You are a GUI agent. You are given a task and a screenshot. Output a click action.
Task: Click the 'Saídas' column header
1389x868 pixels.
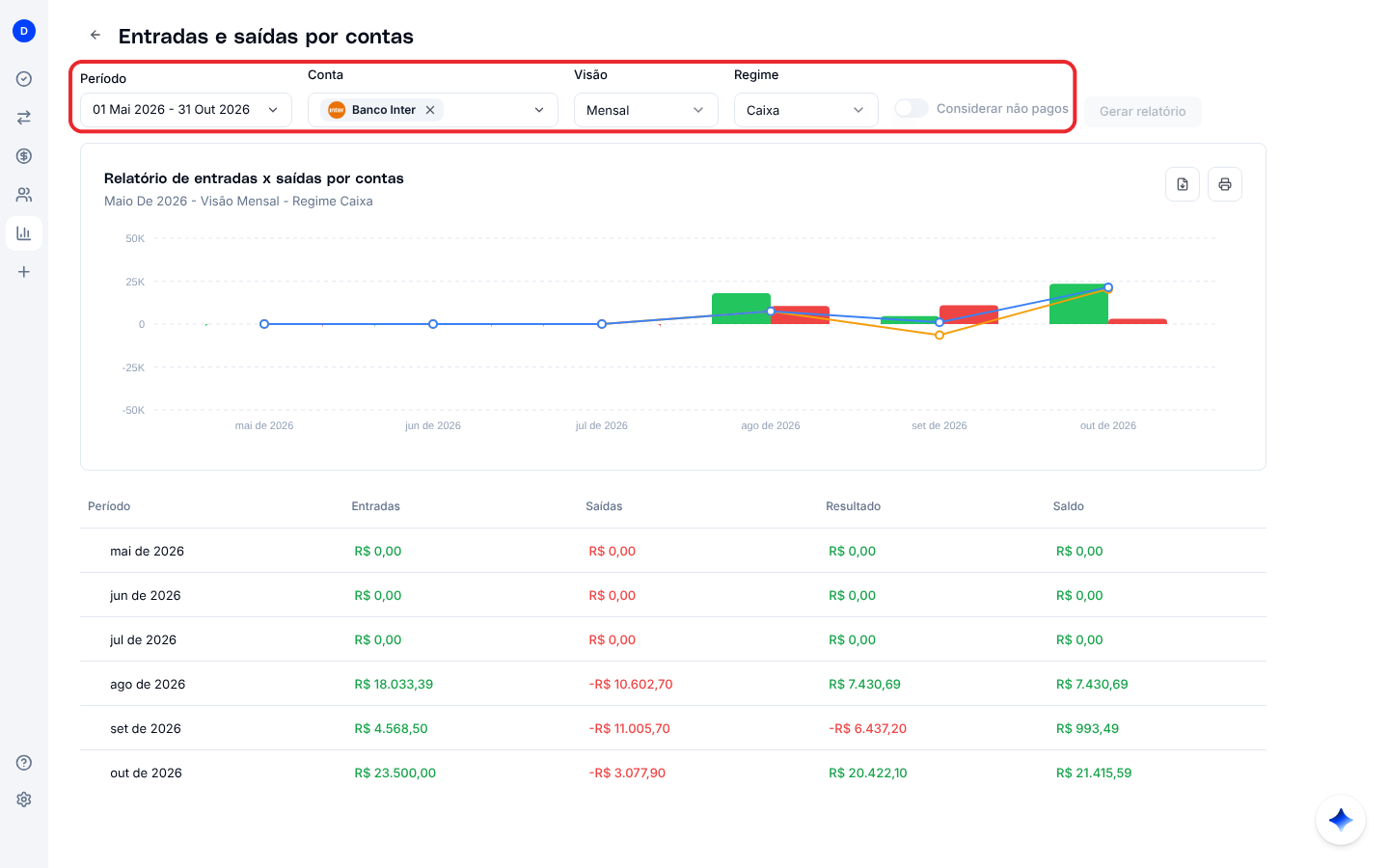pyautogui.click(x=604, y=506)
